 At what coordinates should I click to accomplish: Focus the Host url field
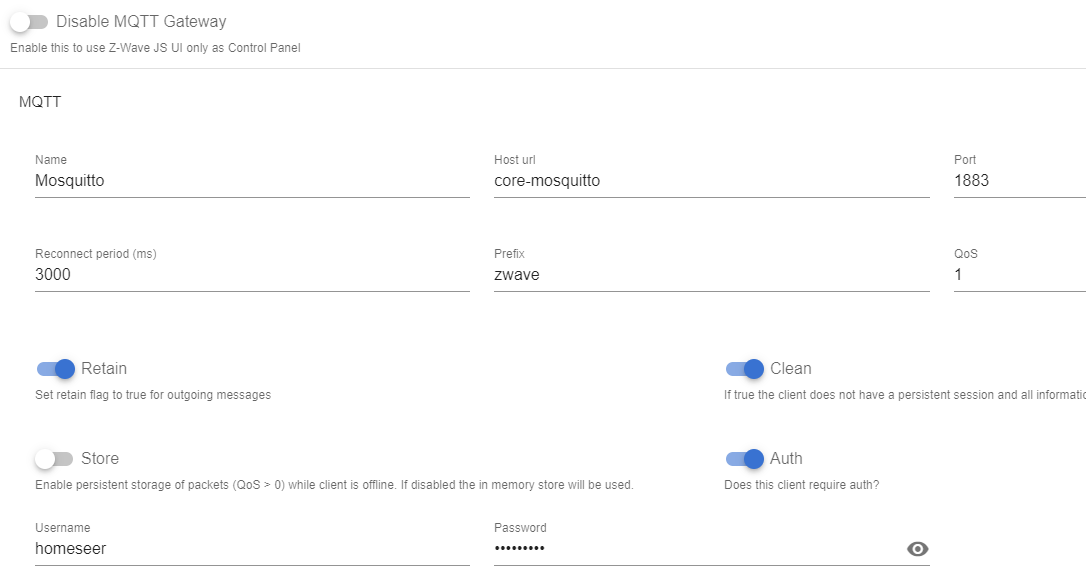coord(710,181)
